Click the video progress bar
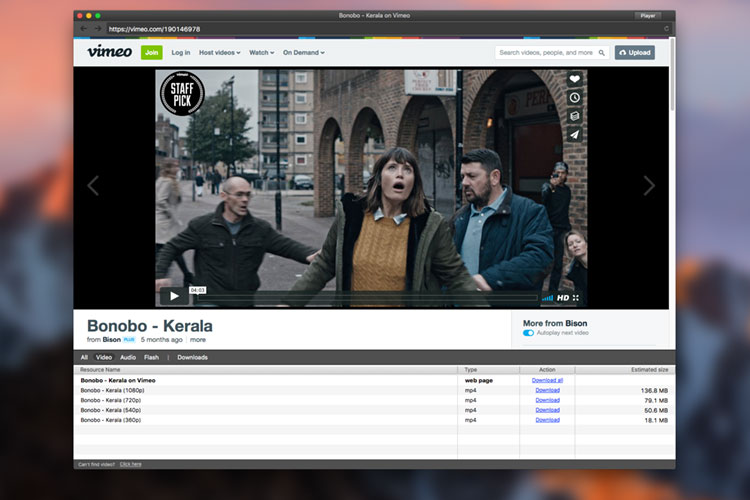The height and width of the screenshot is (500, 750). pos(367,298)
